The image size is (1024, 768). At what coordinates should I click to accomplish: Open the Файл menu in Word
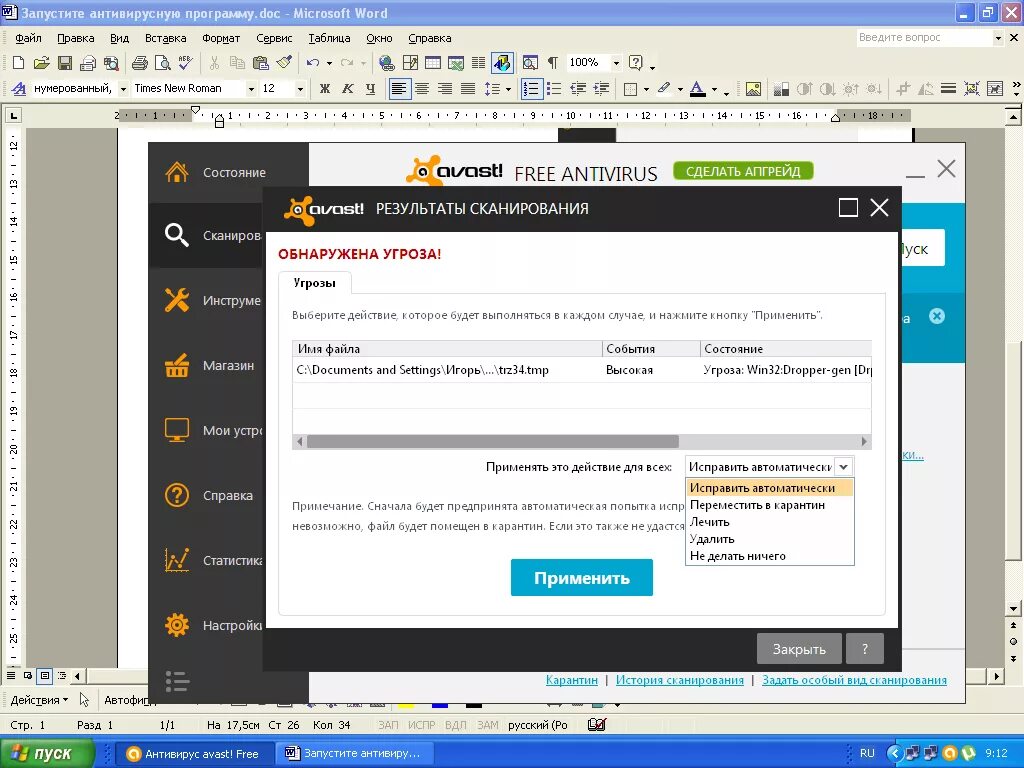click(28, 38)
